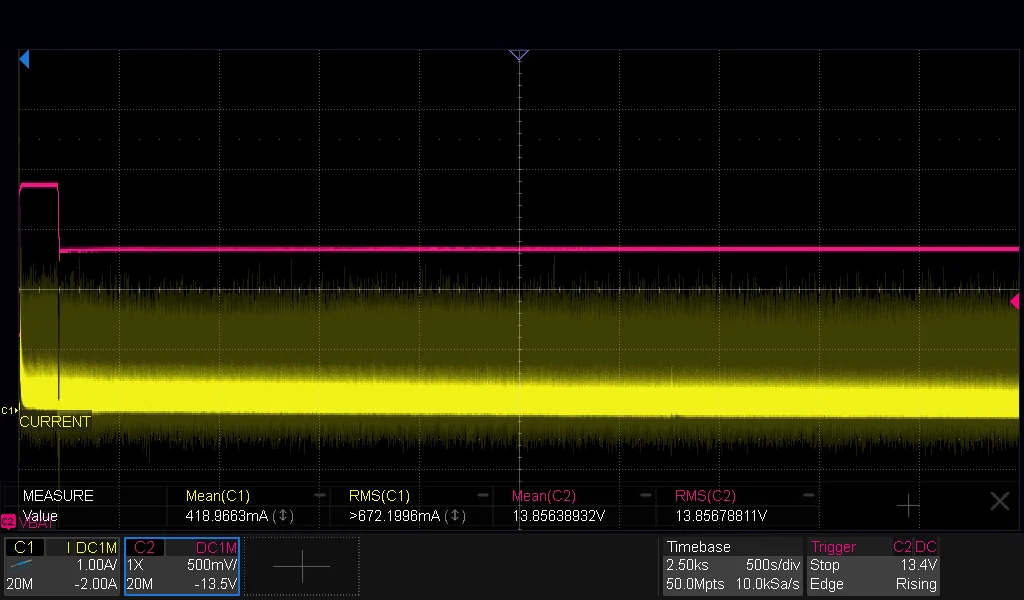Select the C1 ground level marker on left edge
Viewport: 1024px width, 600px height.
[x=9, y=411]
